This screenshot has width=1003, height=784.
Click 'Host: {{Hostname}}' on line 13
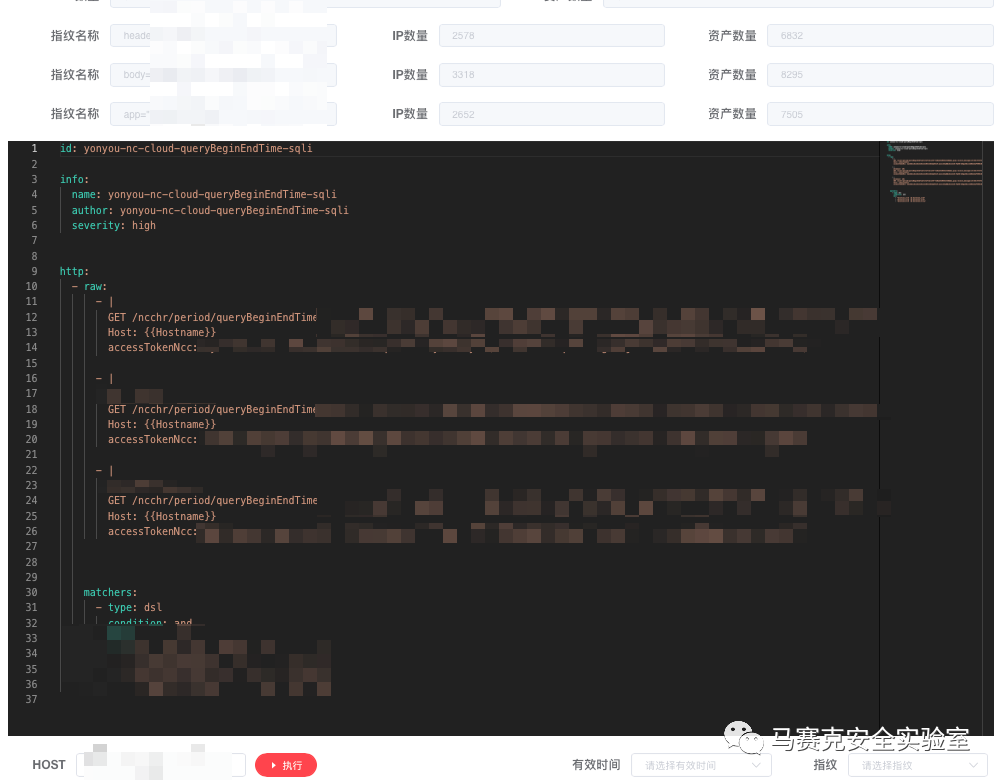[x=162, y=333]
